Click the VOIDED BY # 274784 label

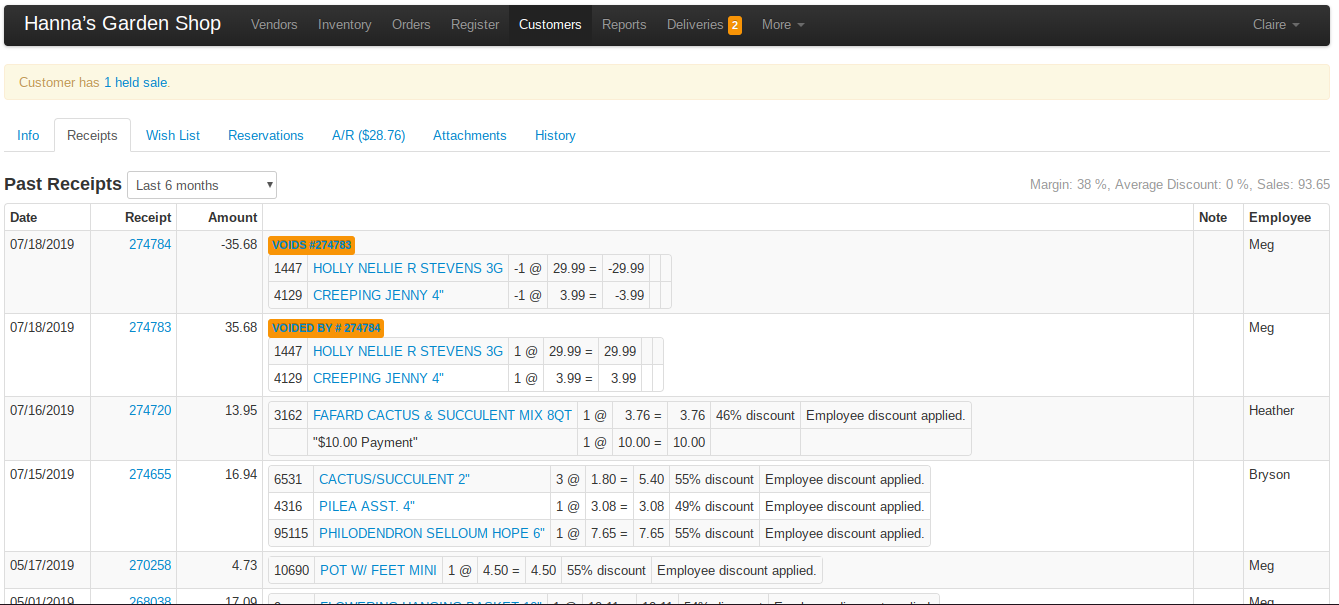pyautogui.click(x=326, y=328)
